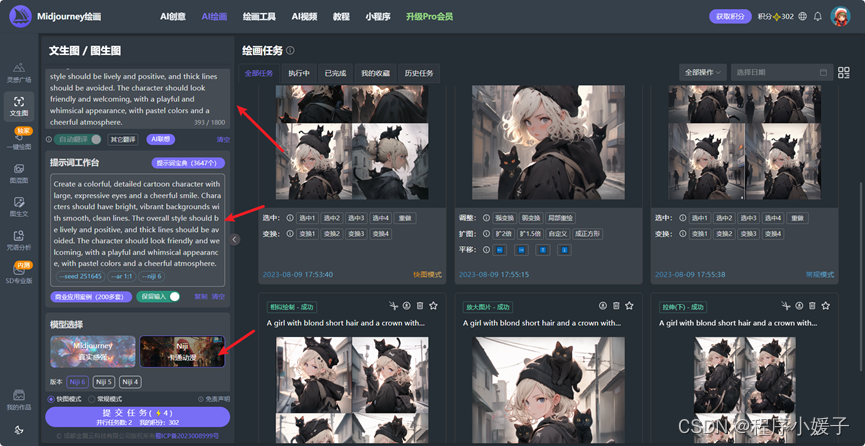Choose version Niji 4
This screenshot has height=446, width=865.
pos(130,381)
